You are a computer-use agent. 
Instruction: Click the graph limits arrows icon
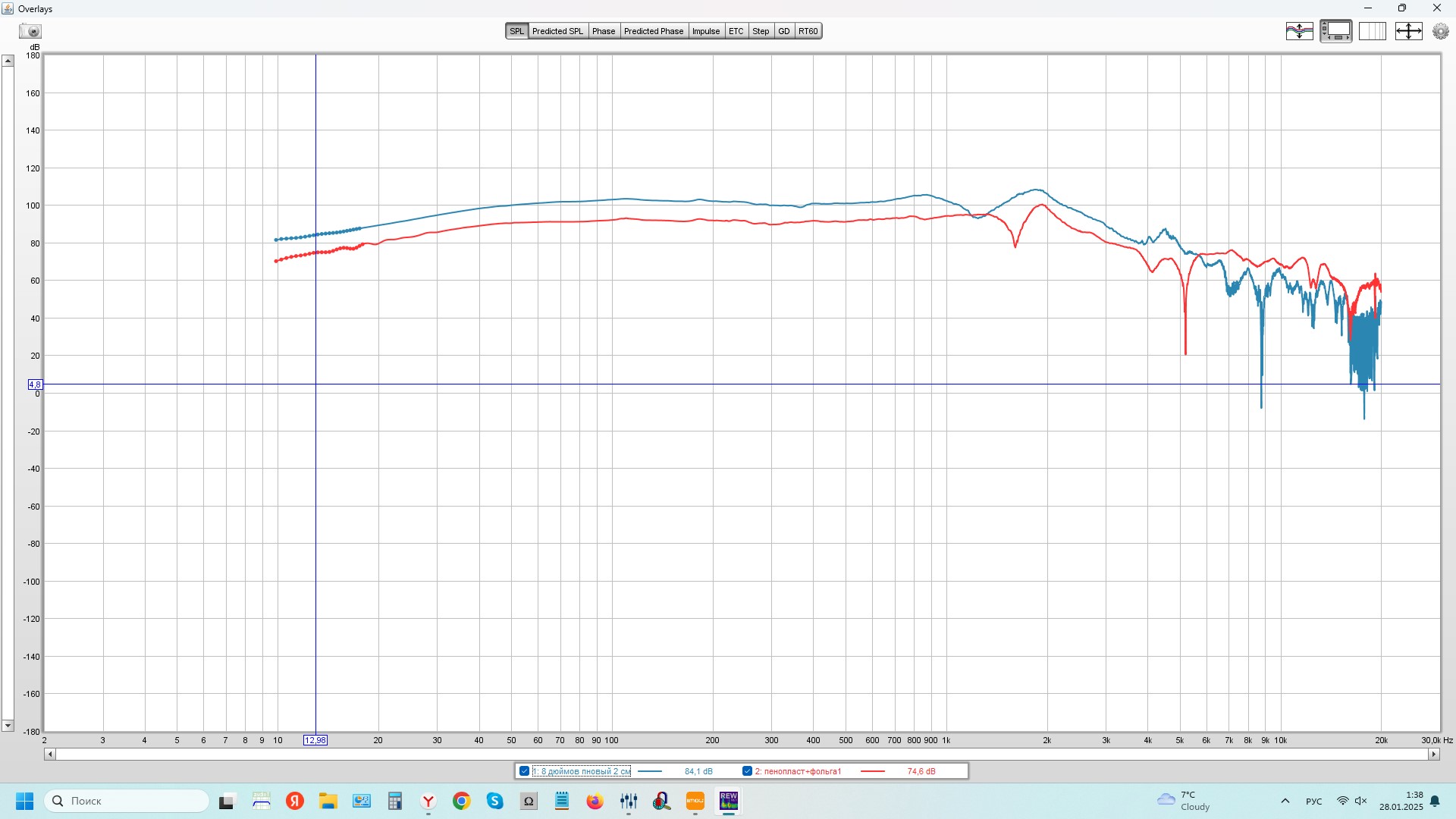(x=1408, y=31)
